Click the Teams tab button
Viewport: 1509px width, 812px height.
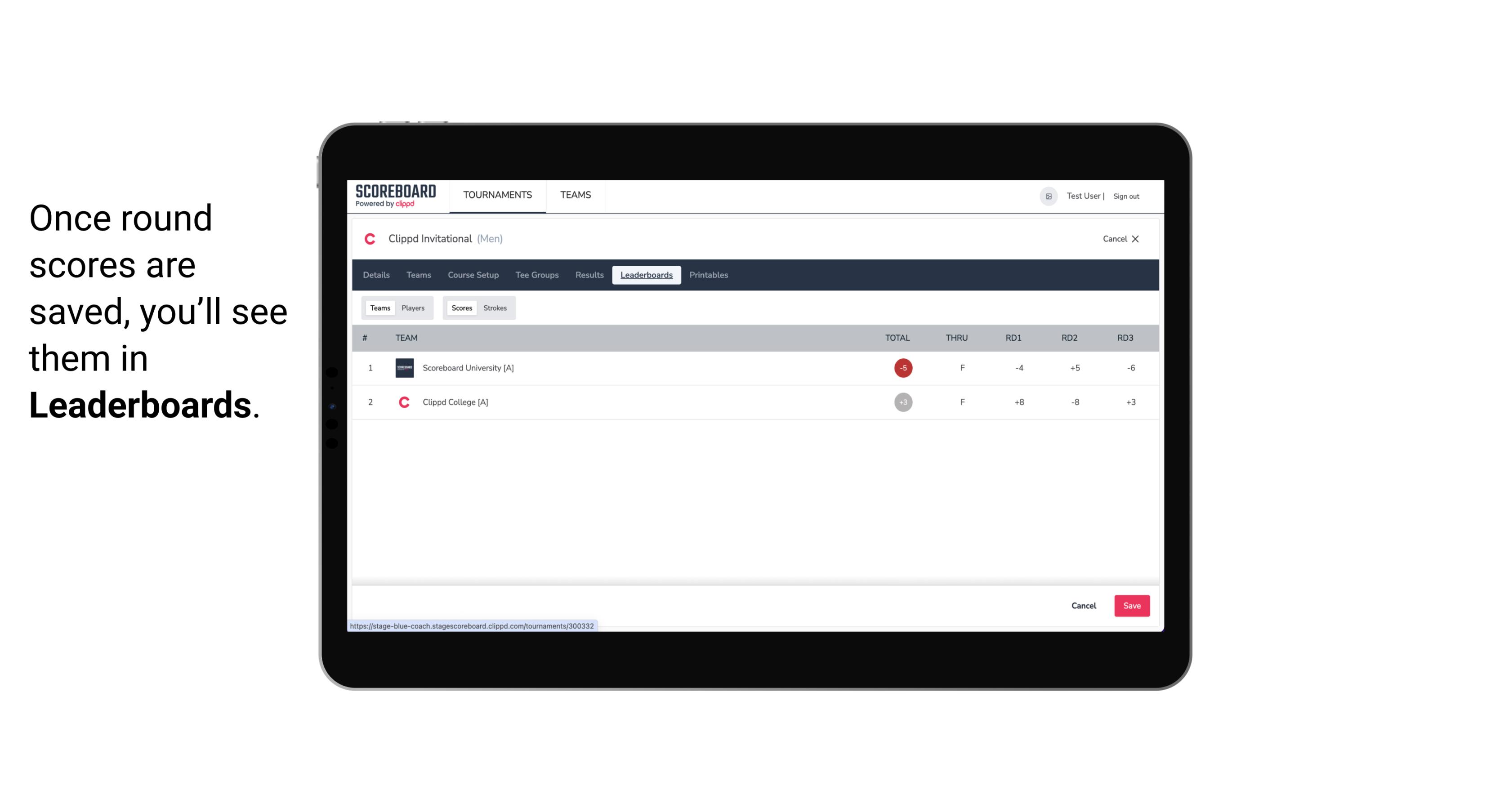click(379, 307)
